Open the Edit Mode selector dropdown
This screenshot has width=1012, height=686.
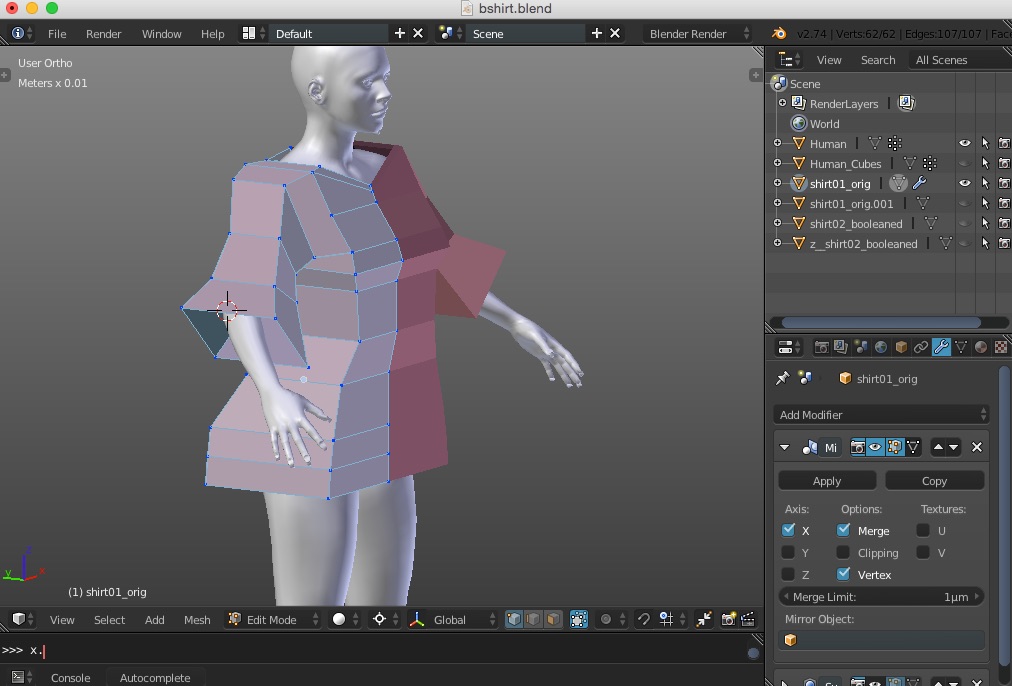click(x=274, y=620)
